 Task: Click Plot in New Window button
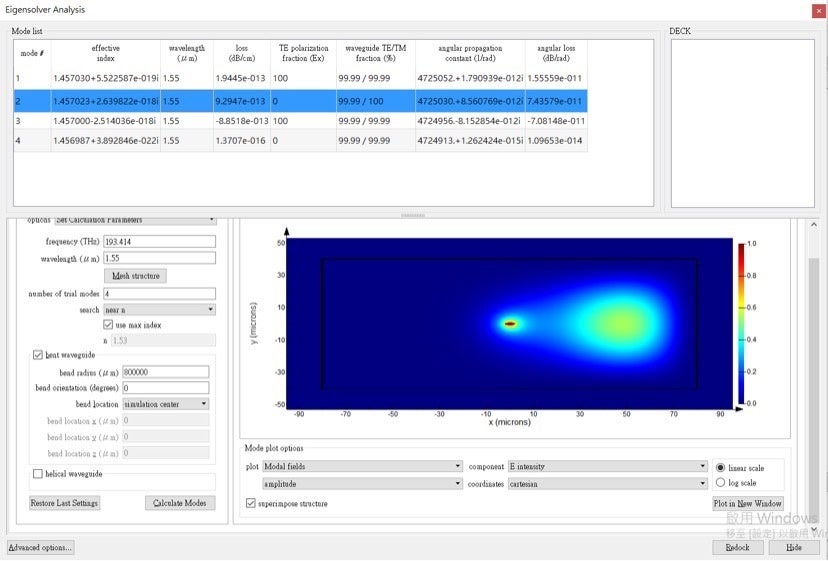[x=747, y=504]
